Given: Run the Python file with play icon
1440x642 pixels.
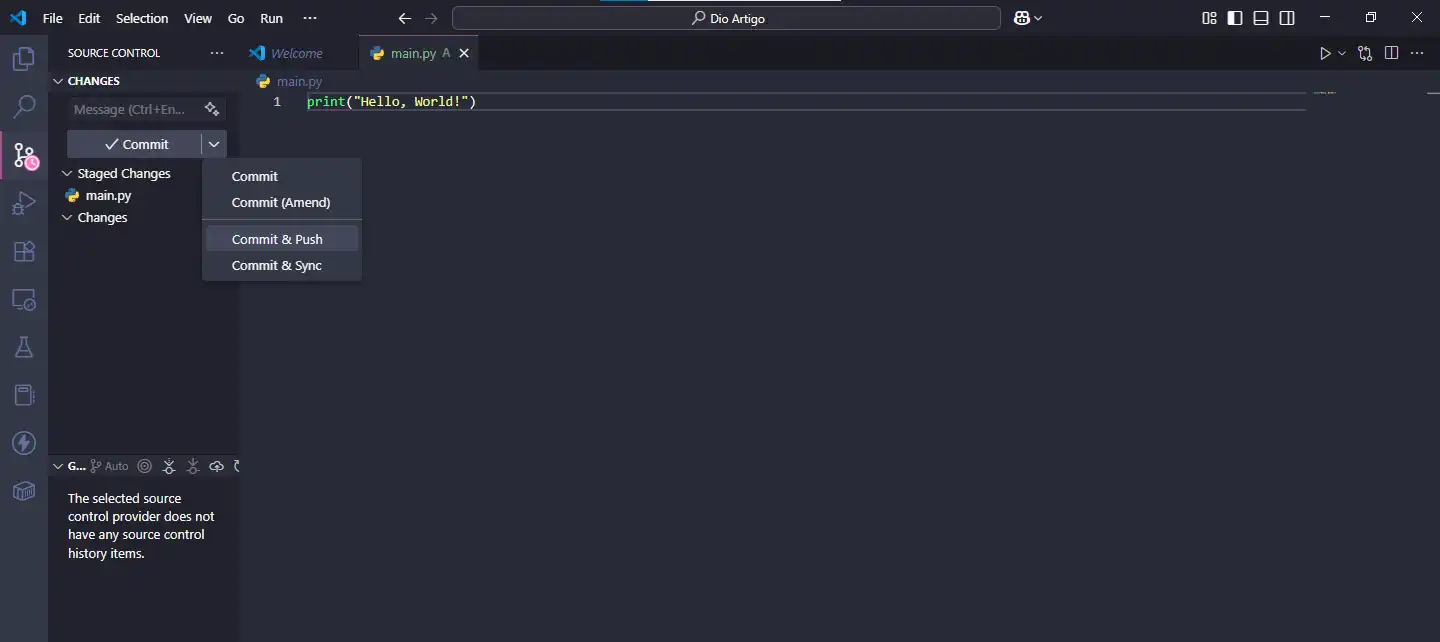Looking at the screenshot, I should (1325, 53).
